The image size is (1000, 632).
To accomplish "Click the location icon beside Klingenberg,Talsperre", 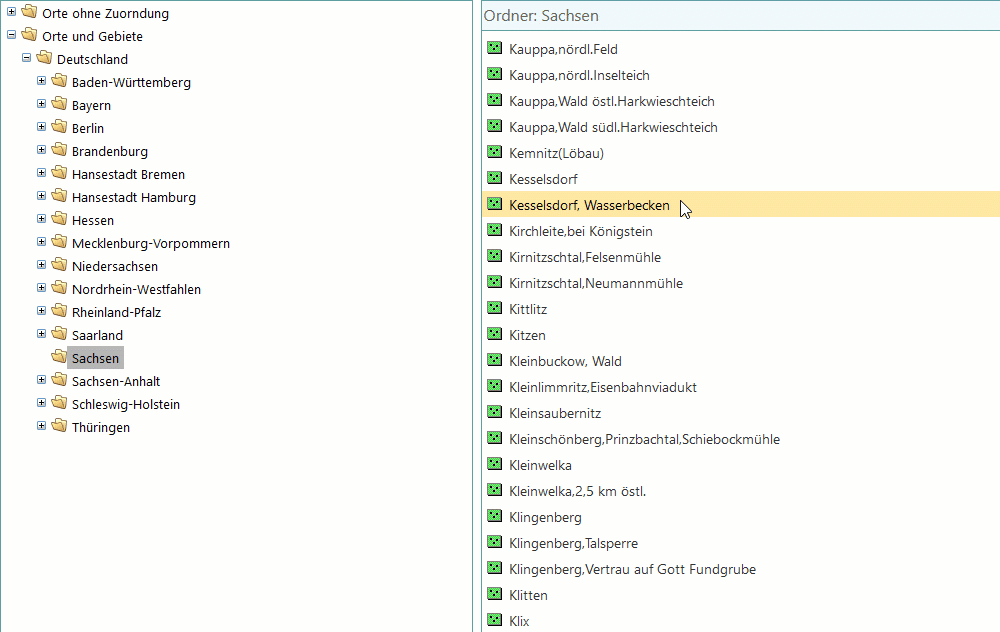I will click(493, 542).
